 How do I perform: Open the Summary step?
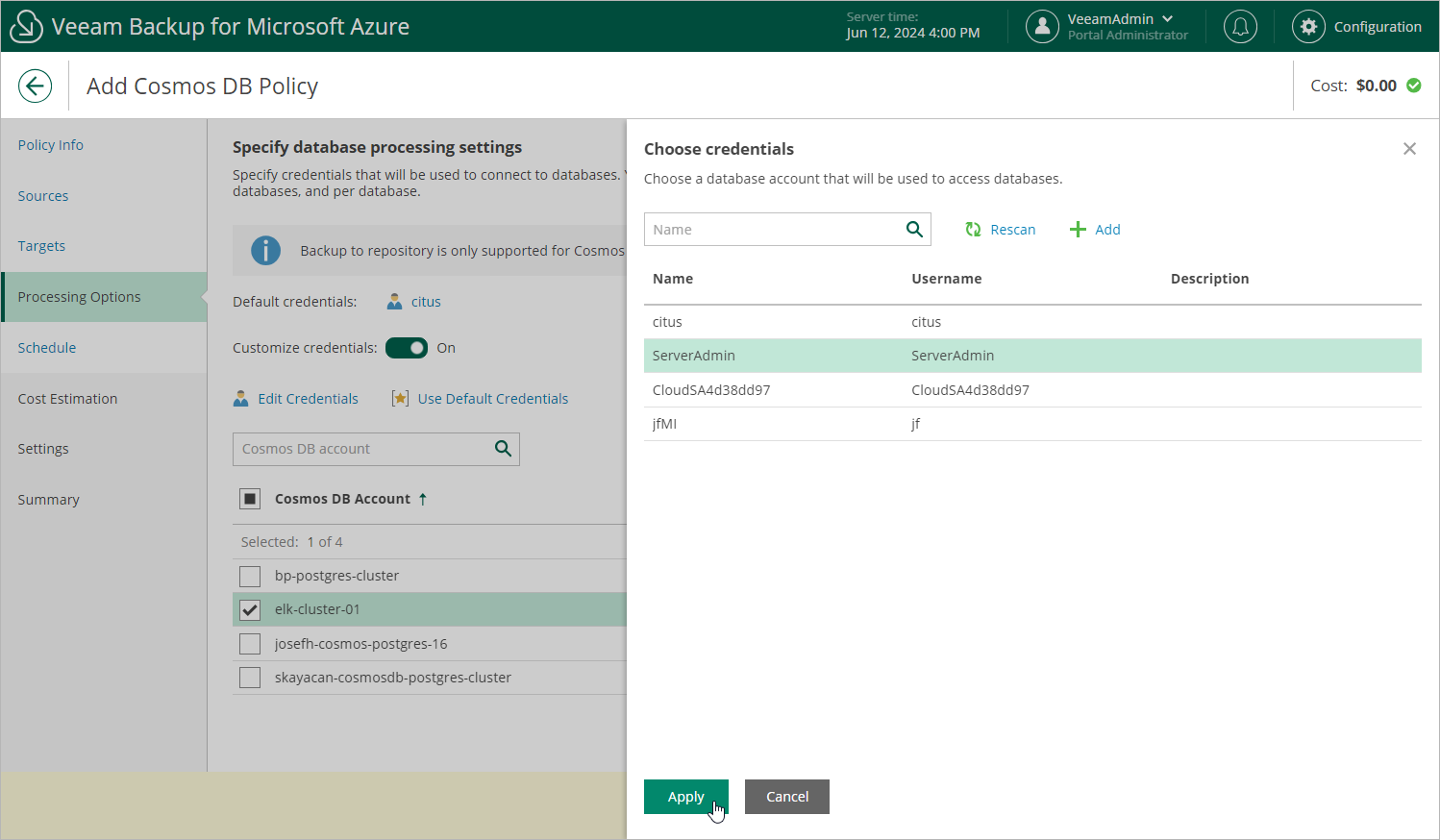48,500
